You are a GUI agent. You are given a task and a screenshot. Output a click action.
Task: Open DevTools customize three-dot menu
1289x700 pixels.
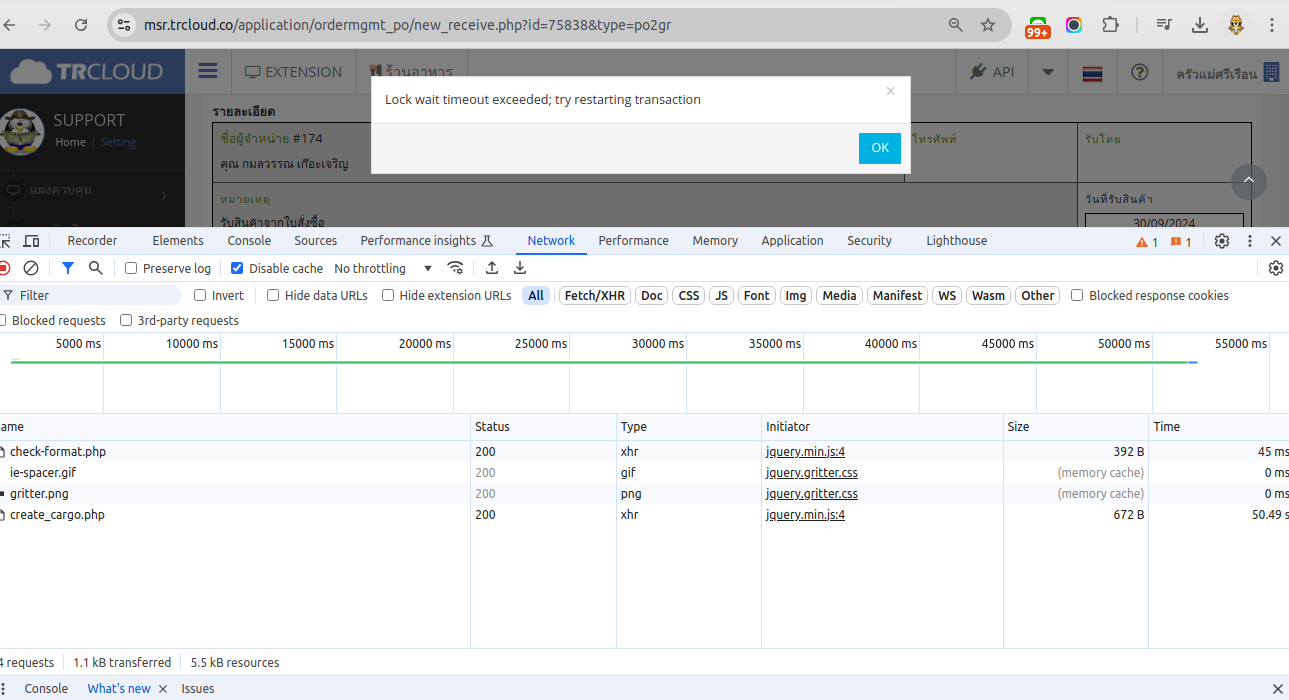(1250, 241)
